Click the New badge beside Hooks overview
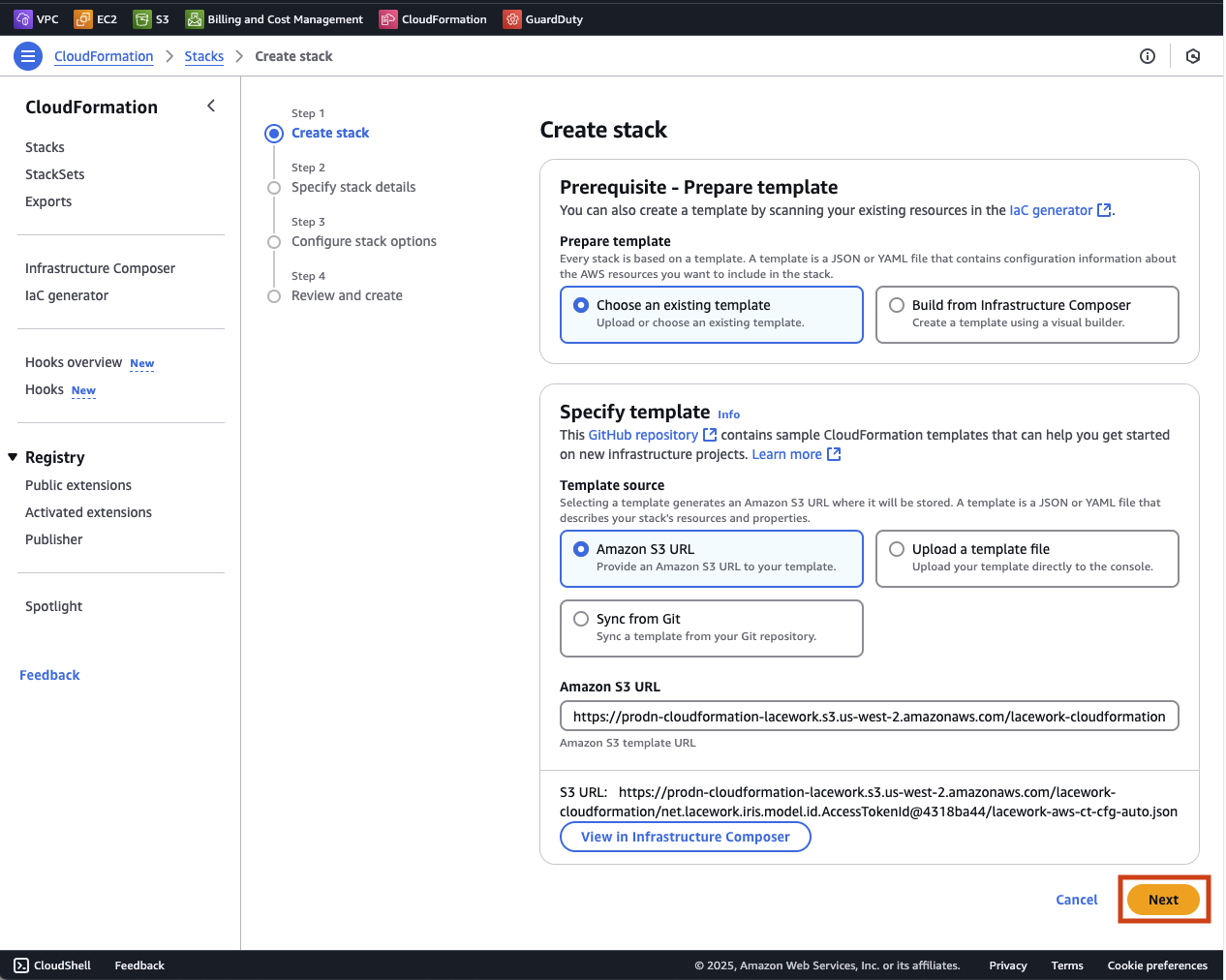 142,364
